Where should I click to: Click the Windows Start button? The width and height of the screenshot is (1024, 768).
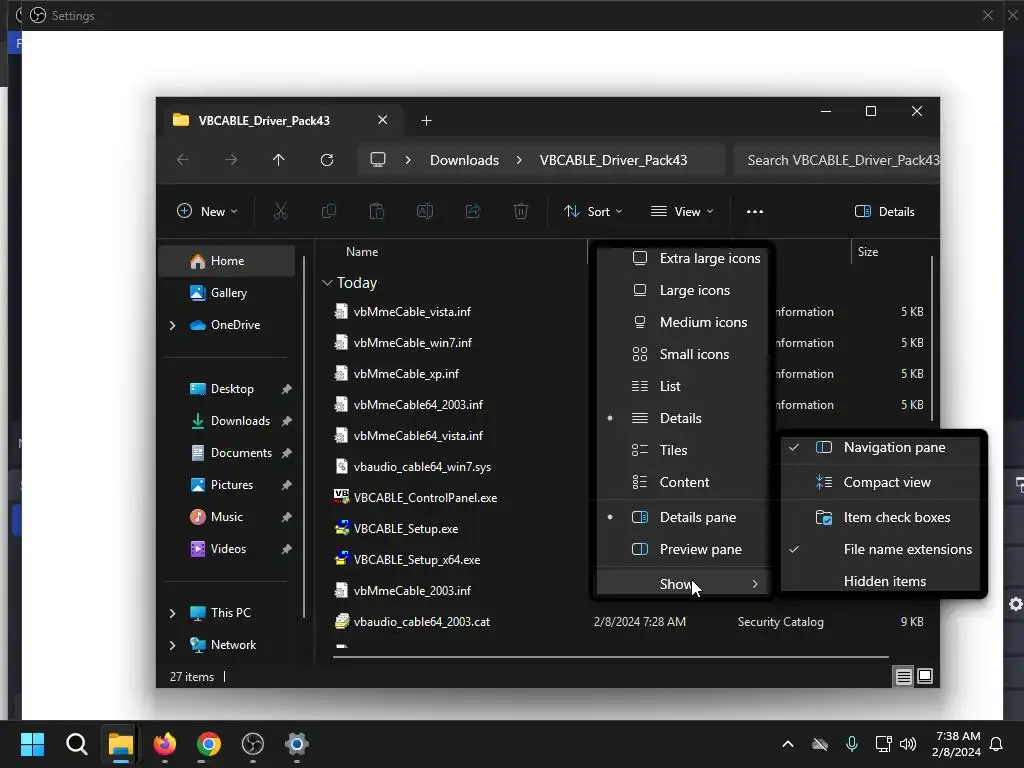tap(33, 744)
